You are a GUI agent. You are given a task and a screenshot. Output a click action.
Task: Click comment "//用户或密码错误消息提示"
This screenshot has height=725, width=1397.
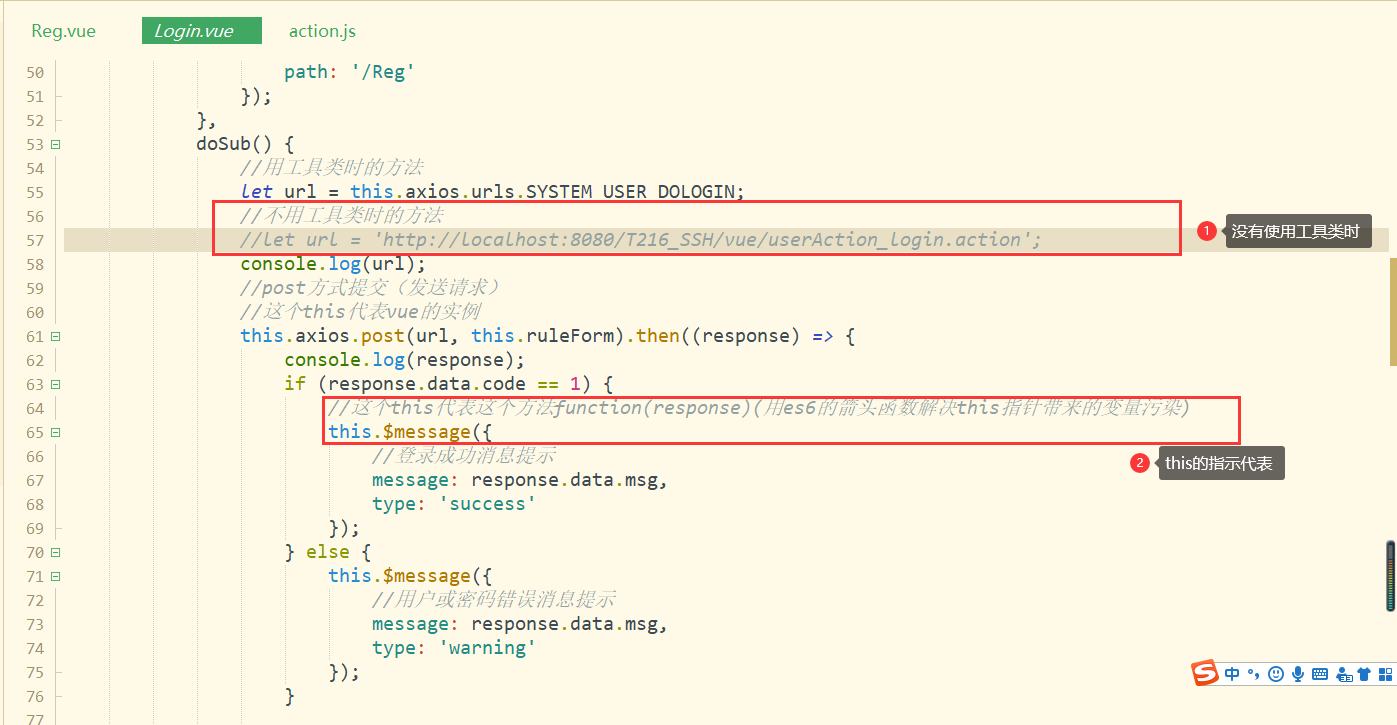[493, 600]
